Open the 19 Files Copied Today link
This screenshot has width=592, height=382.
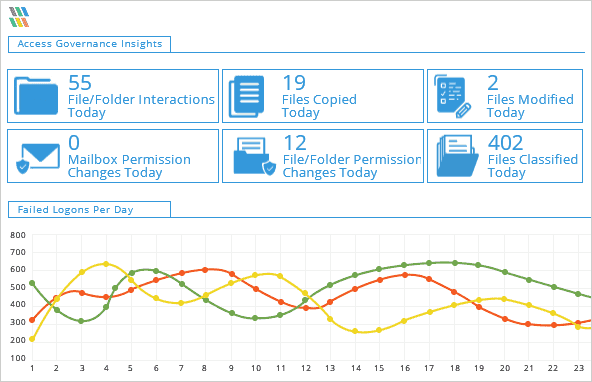(x=319, y=97)
